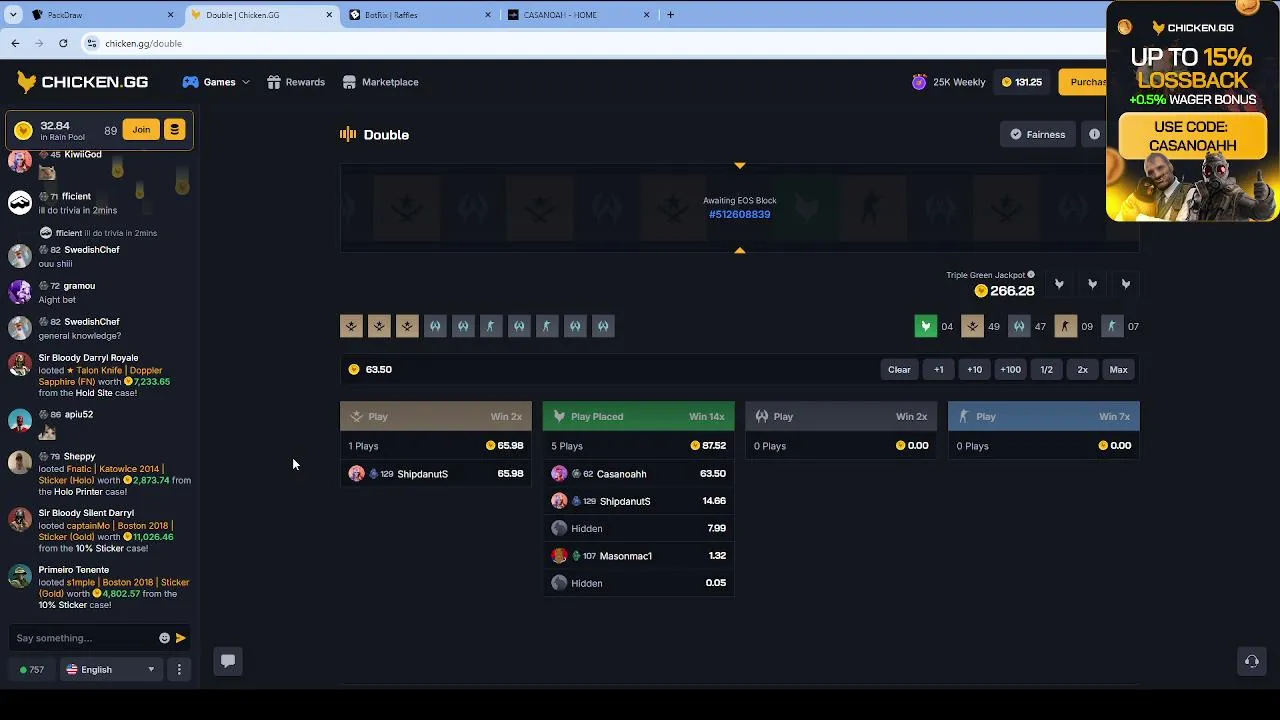Reload the page
This screenshot has width=1280, height=720.
click(x=63, y=43)
